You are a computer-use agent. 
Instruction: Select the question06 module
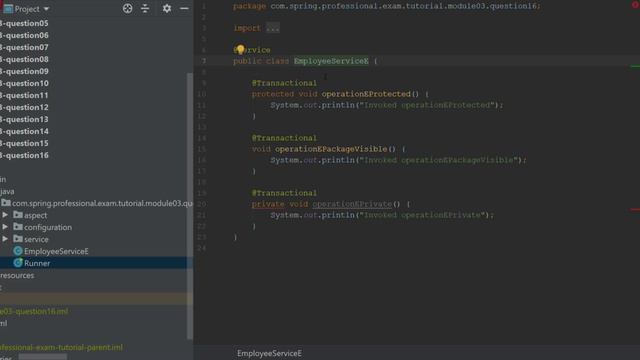24,36
